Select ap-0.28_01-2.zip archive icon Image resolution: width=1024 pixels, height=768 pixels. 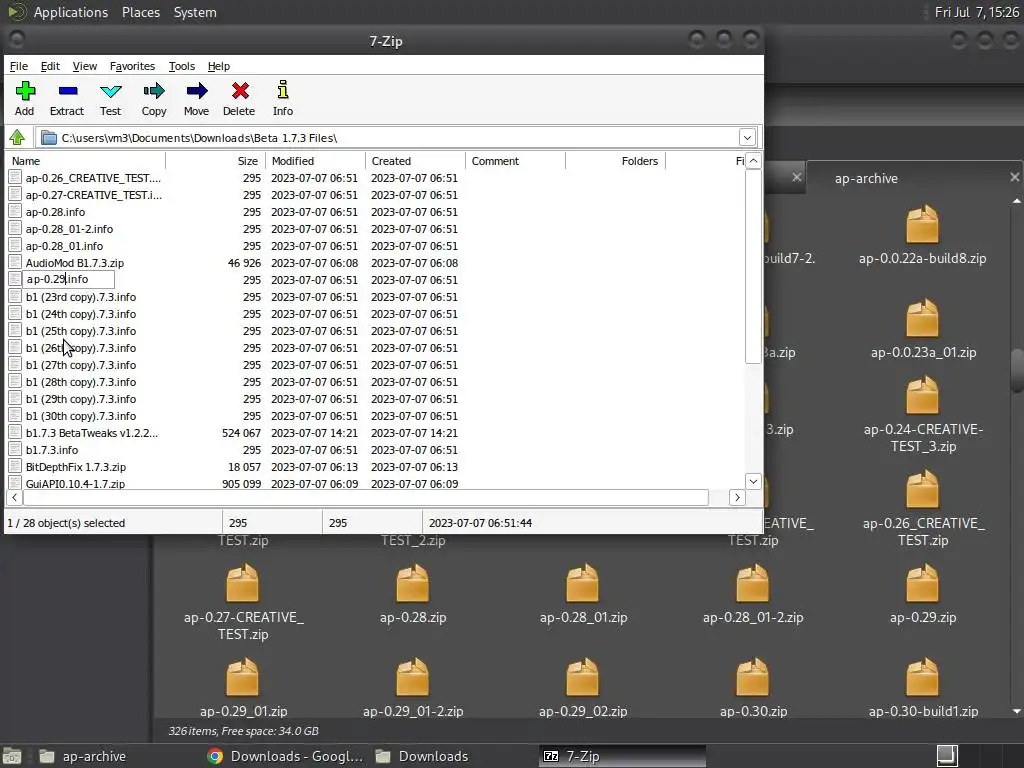752,584
